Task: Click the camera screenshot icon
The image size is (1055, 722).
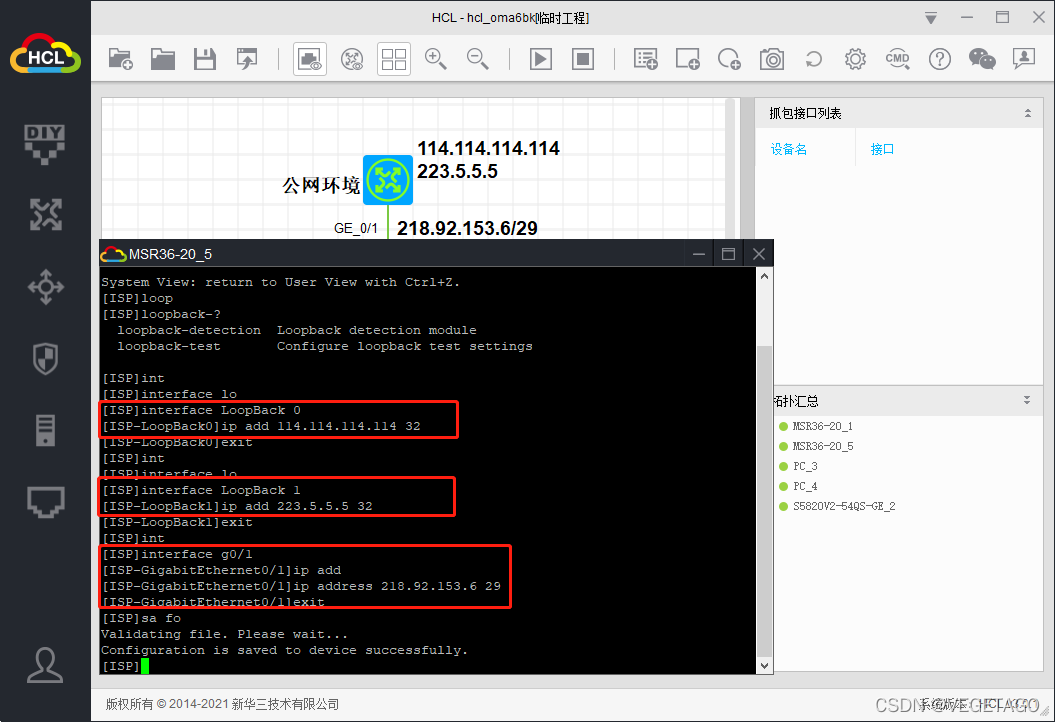Action: pos(771,59)
